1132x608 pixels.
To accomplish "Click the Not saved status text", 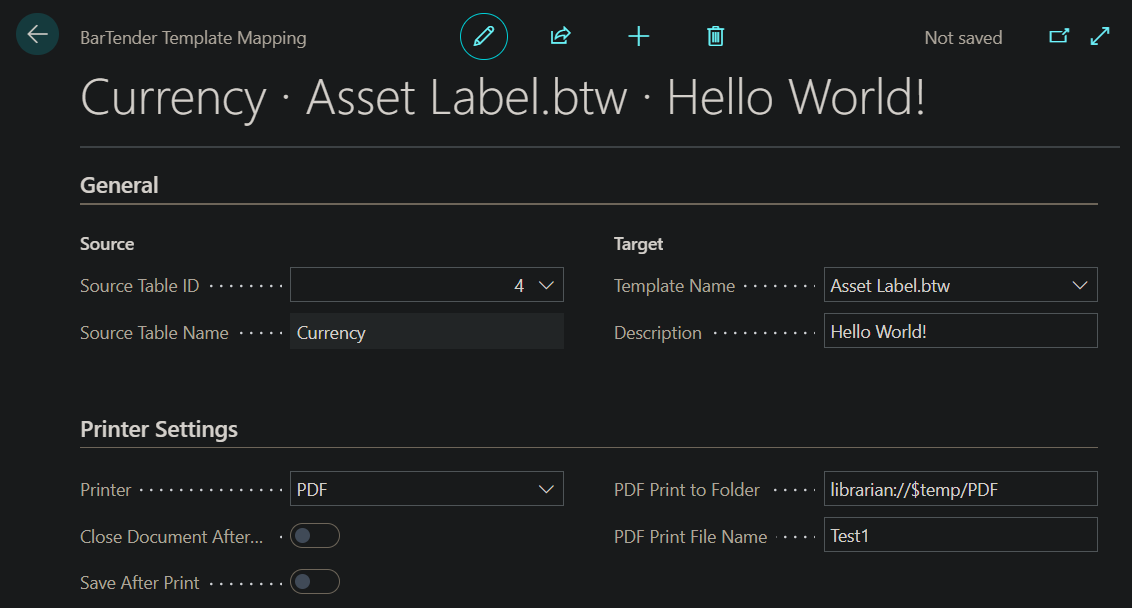I will (x=963, y=38).
